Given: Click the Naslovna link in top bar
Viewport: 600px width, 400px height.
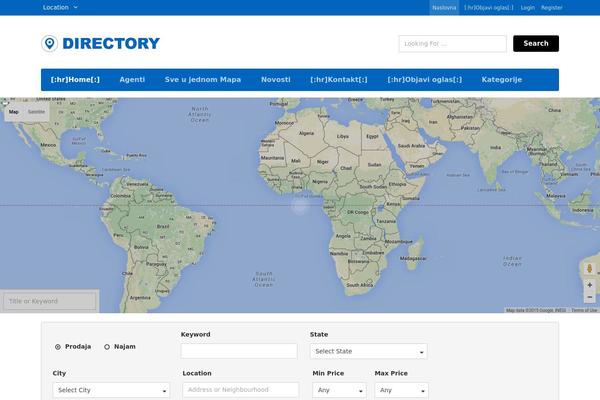Looking at the screenshot, I should (x=444, y=8).
